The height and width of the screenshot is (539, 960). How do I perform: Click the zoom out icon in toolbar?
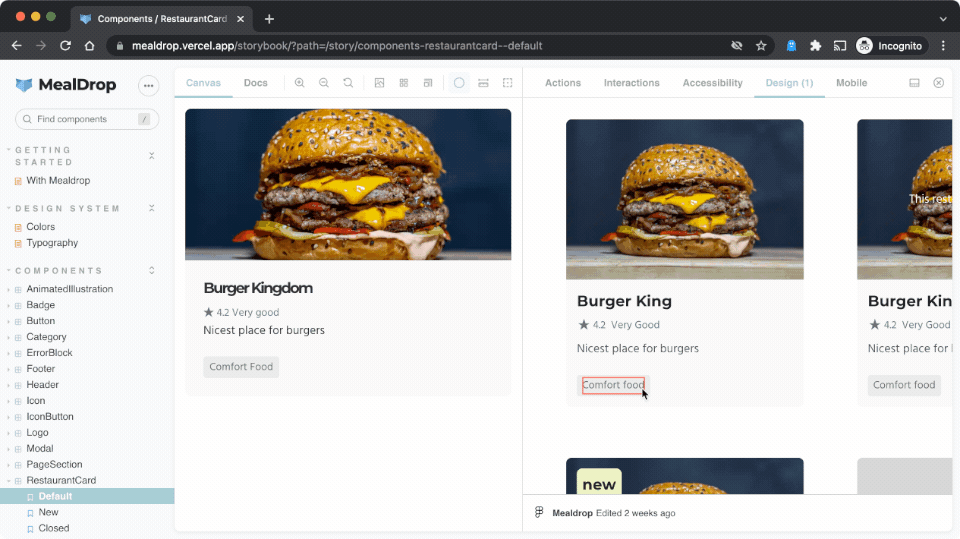pos(324,83)
